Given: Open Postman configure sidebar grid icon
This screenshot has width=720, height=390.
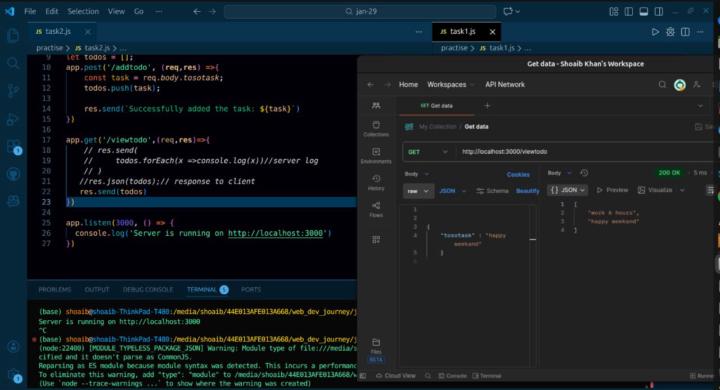Looking at the screenshot, I should point(376,239).
